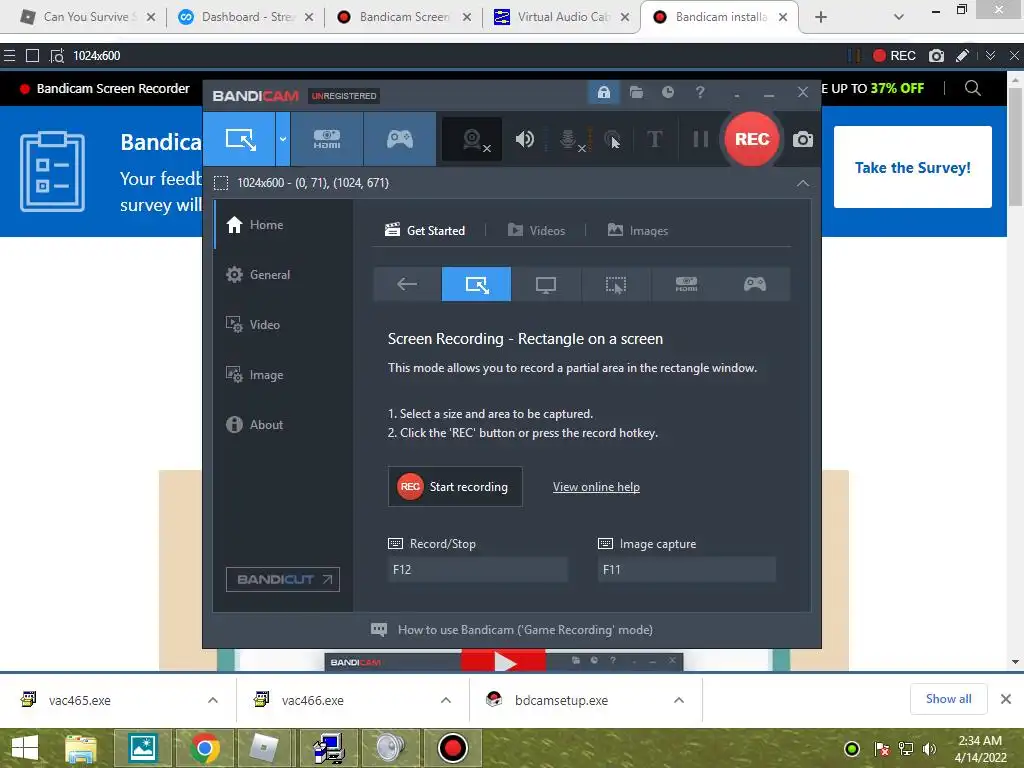1024x768 pixels.
Task: Select rectangle on screen mode tile
Action: 476,284
